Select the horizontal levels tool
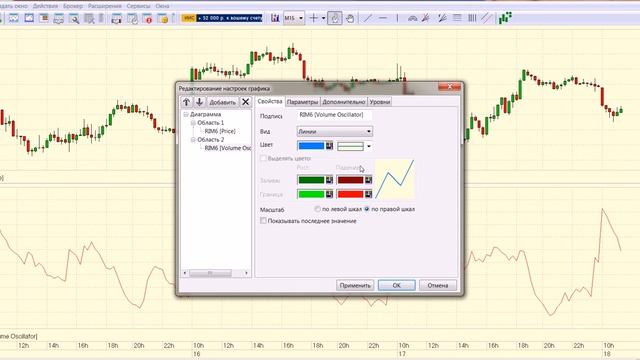This screenshot has width=640, height=360. click(457, 18)
